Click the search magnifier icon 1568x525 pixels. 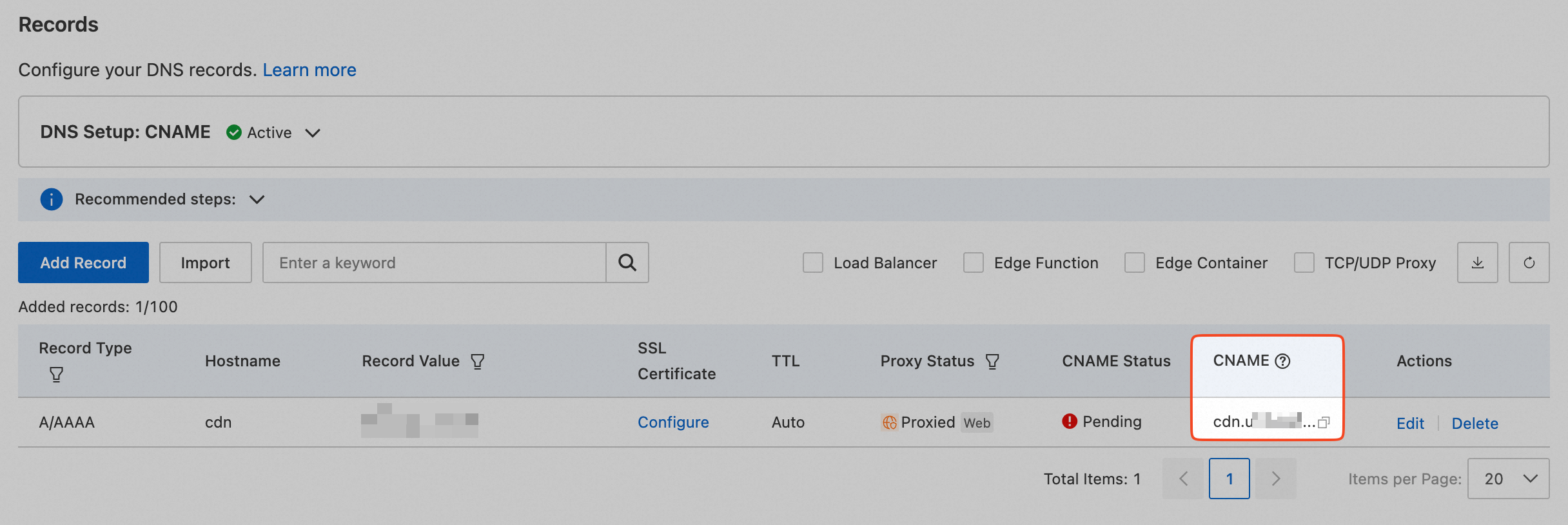coord(627,262)
